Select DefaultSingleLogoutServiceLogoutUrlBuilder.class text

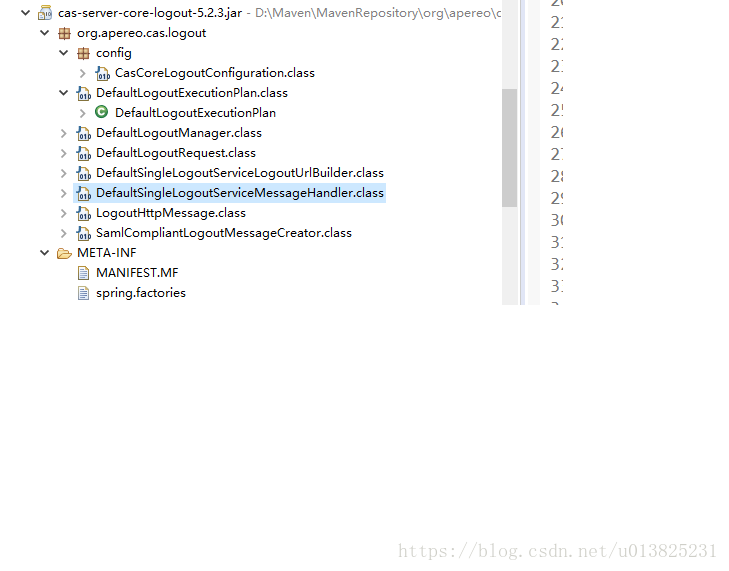coord(240,173)
